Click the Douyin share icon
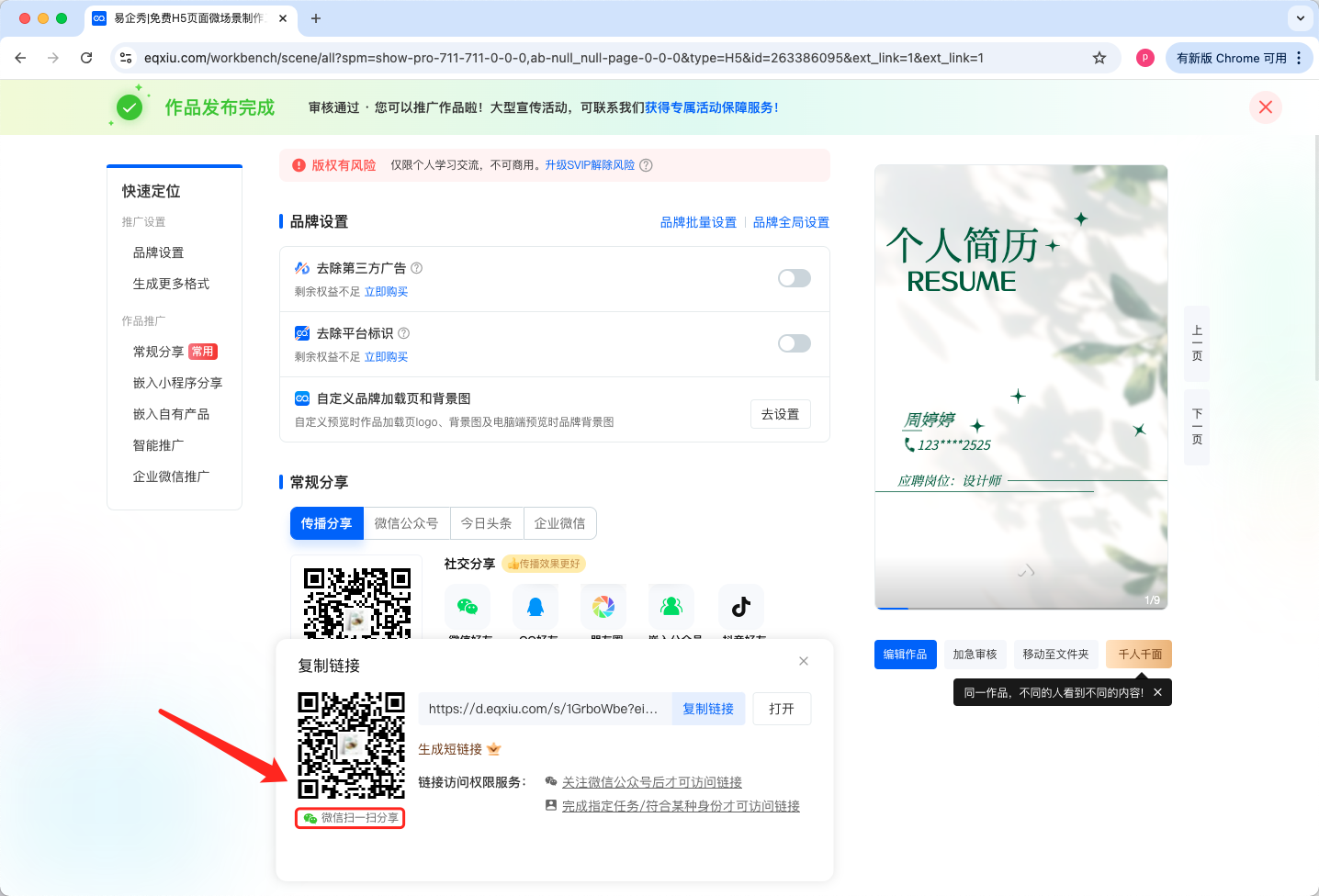Screen dimensions: 1319x896 741,607
